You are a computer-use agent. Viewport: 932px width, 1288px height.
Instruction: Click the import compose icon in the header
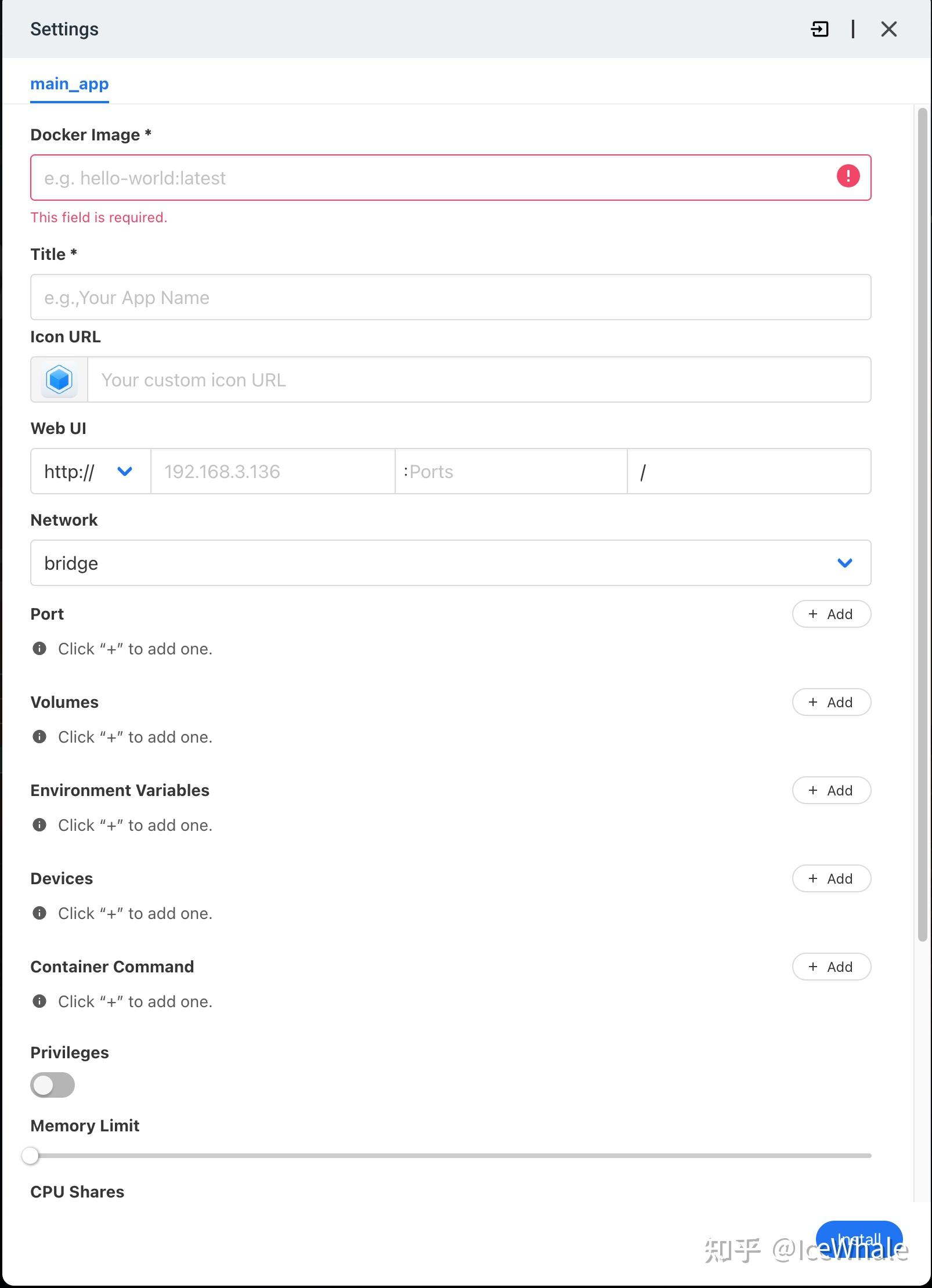(819, 28)
